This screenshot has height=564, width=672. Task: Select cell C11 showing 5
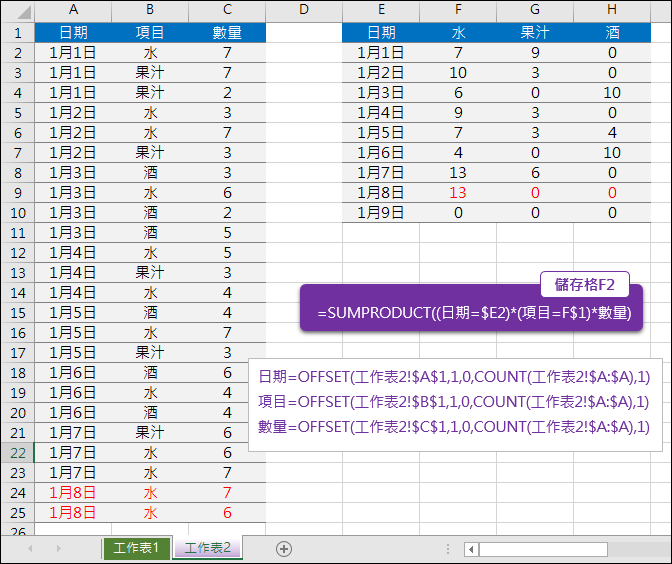pyautogui.click(x=227, y=233)
